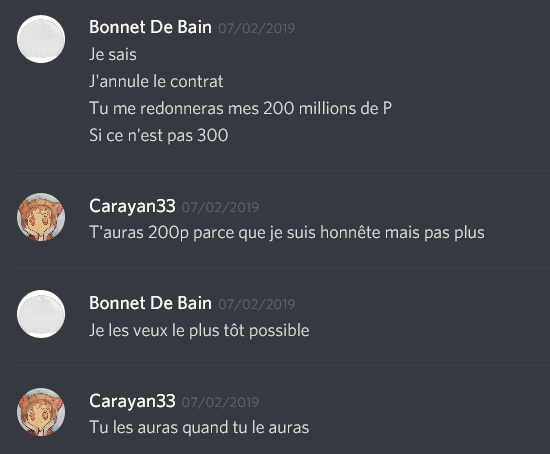Click timestamp of "Tu les auras quand" message
Screen dimensions: 550x454
tap(220, 402)
